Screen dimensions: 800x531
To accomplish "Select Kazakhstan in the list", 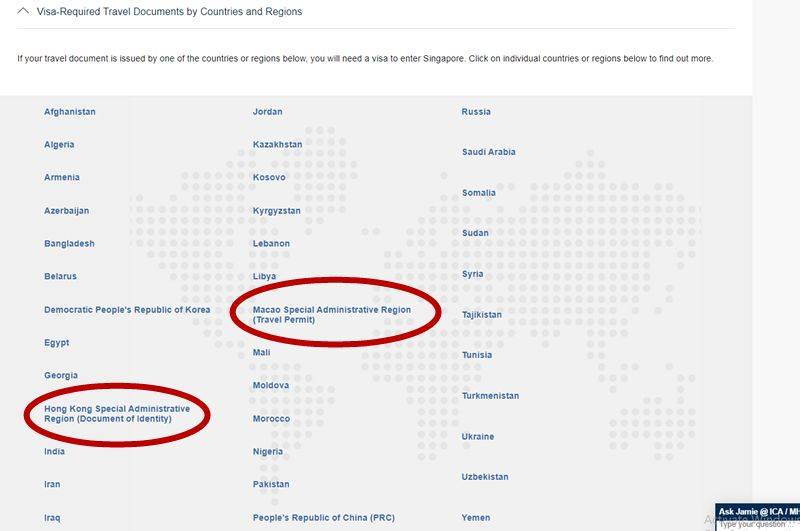I will click(277, 145).
